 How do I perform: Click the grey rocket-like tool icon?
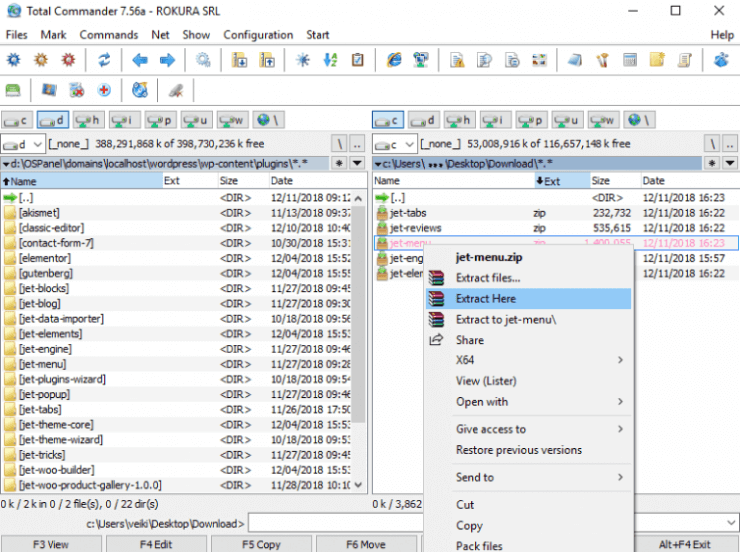(x=176, y=90)
